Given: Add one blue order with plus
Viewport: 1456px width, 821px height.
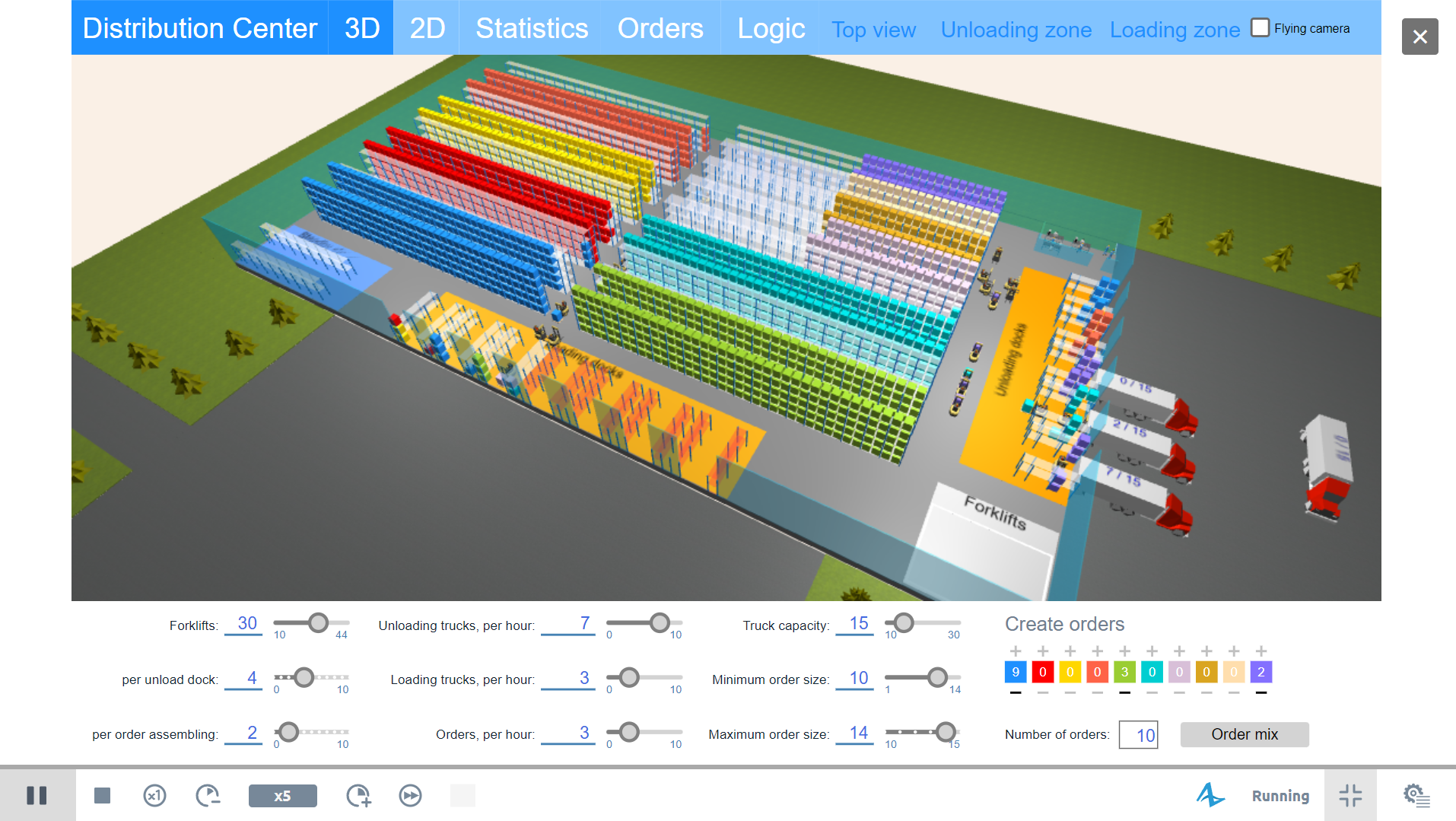Looking at the screenshot, I should (x=1016, y=651).
